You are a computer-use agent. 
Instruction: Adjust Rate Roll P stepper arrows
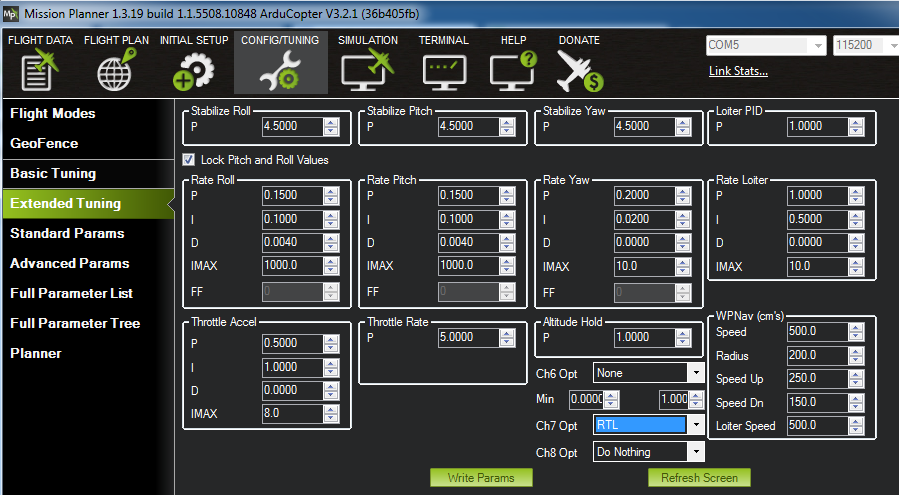coord(331,196)
